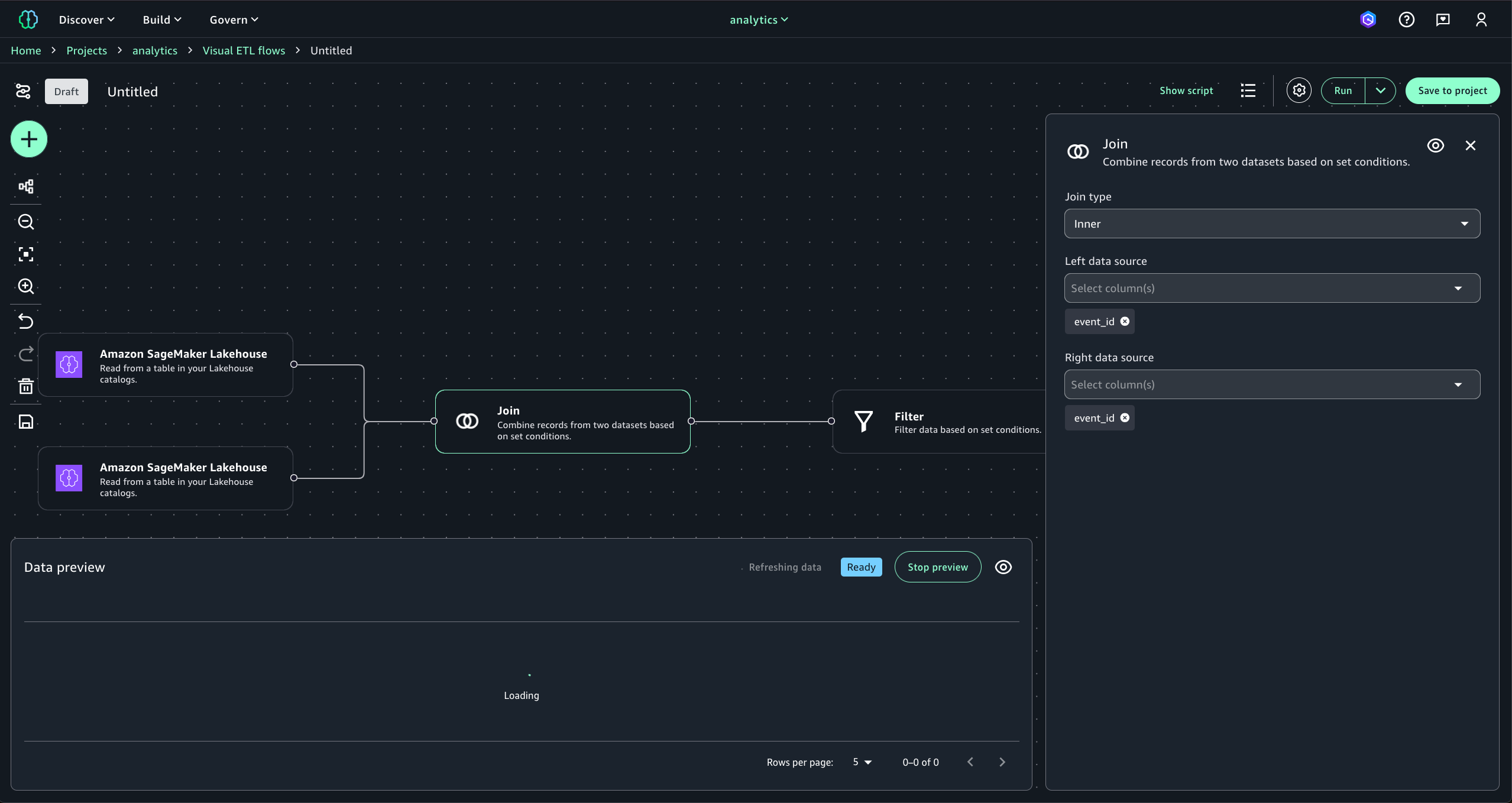Expand the Run options arrow
1512x803 pixels.
(1380, 90)
